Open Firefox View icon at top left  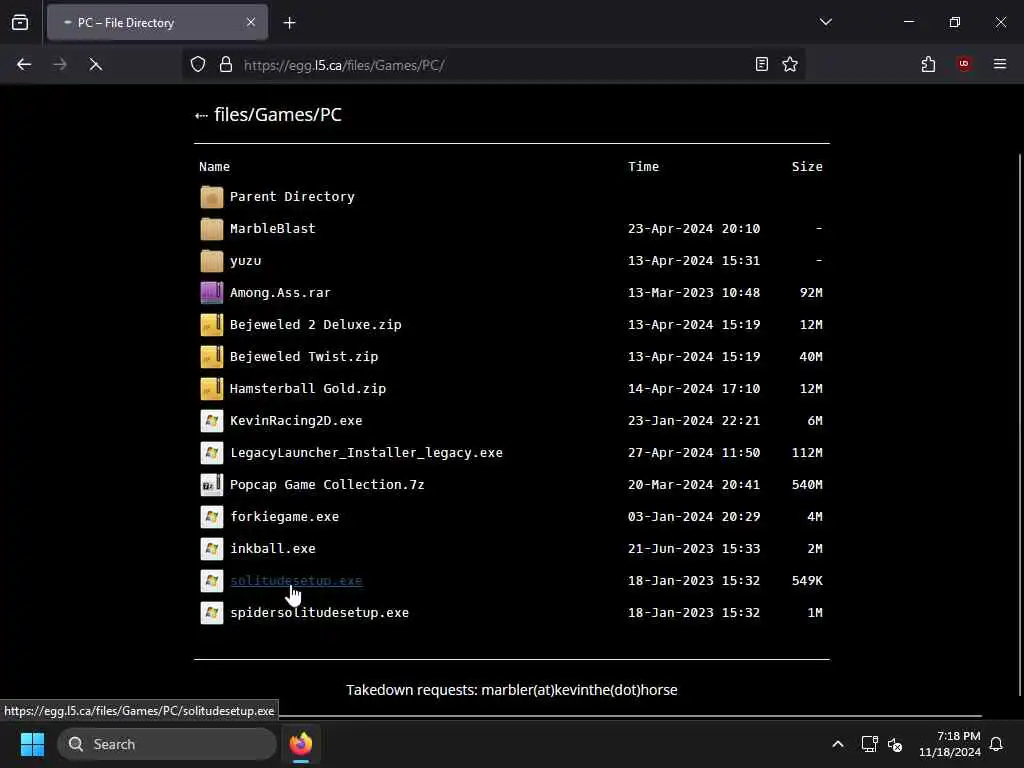tap(20, 22)
